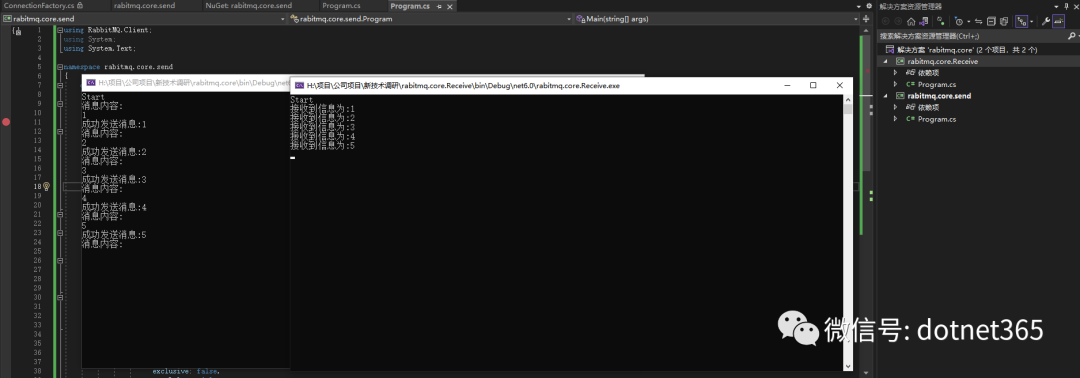This screenshot has width=1080, height=378.
Task: Collapse the using directives outline on line 1
Action: click(60, 30)
